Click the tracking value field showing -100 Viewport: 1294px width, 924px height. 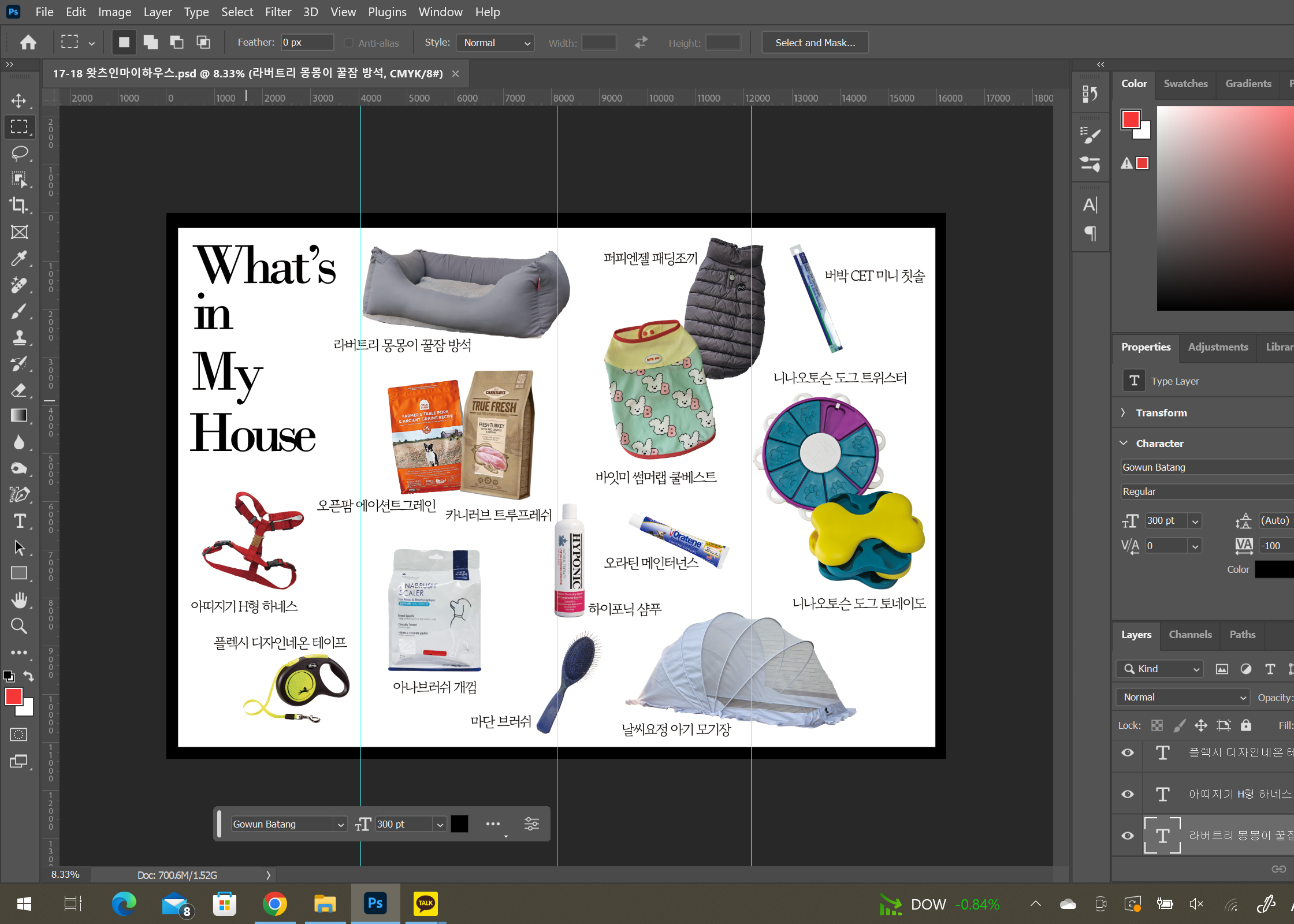click(x=1276, y=546)
